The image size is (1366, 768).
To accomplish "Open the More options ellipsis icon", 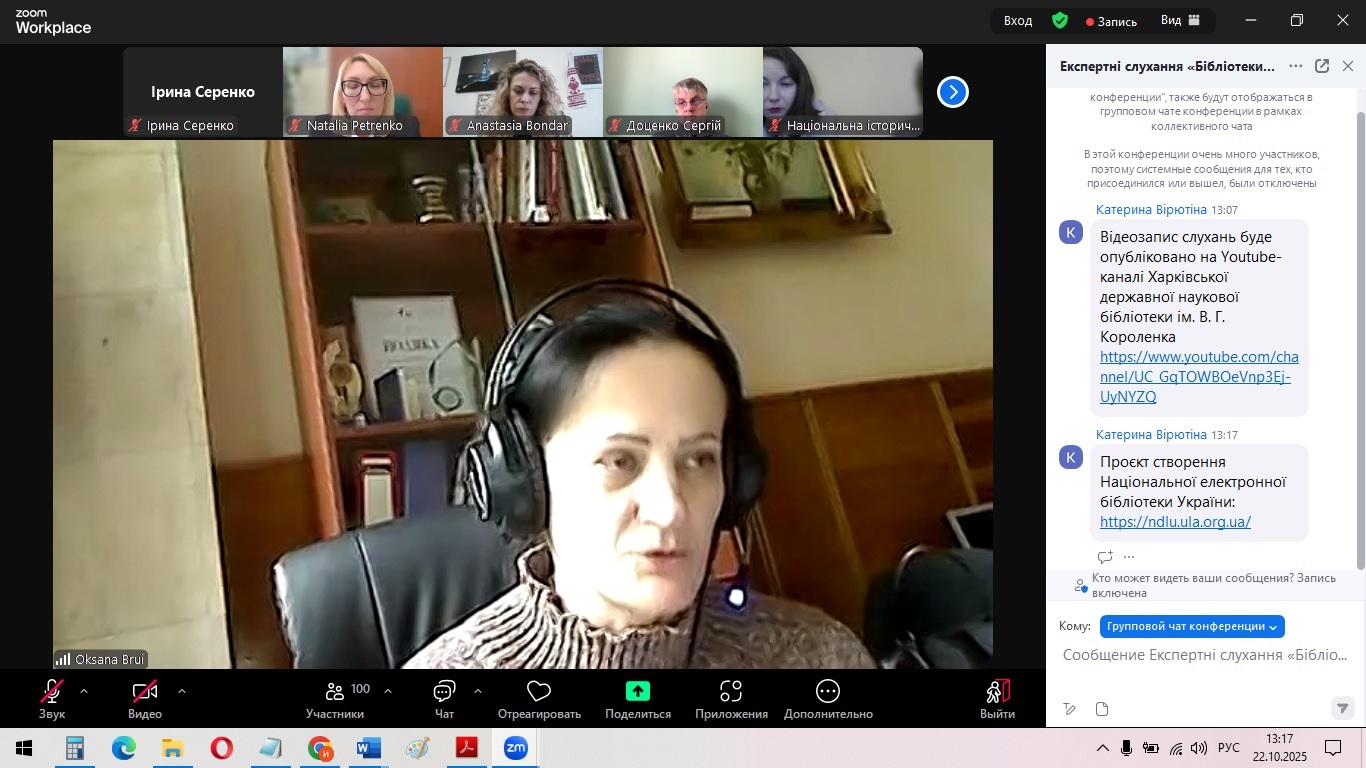I will click(x=827, y=692).
